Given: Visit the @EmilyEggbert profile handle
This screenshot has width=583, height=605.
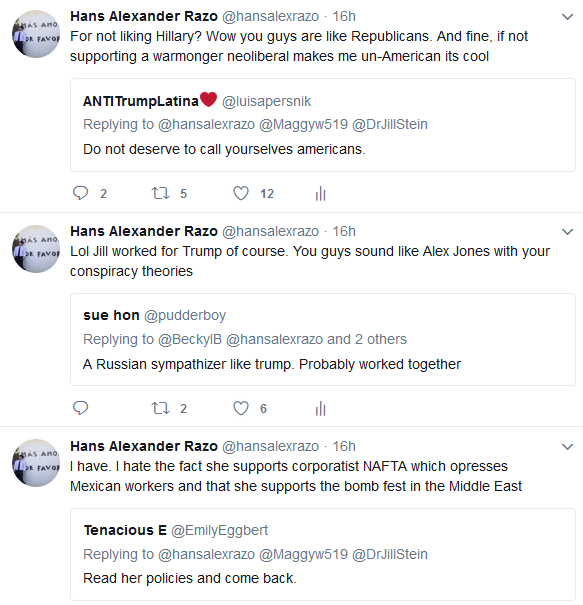Looking at the screenshot, I should tap(219, 531).
